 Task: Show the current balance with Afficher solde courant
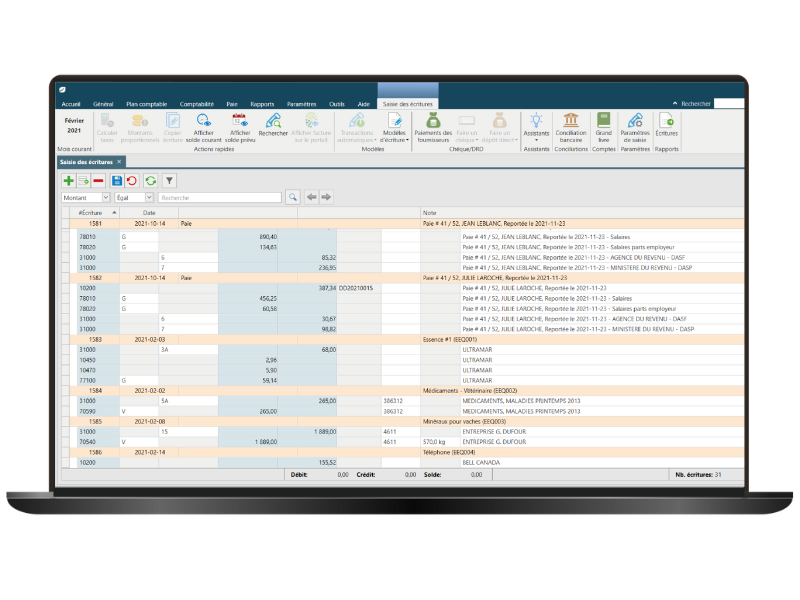click(x=204, y=128)
